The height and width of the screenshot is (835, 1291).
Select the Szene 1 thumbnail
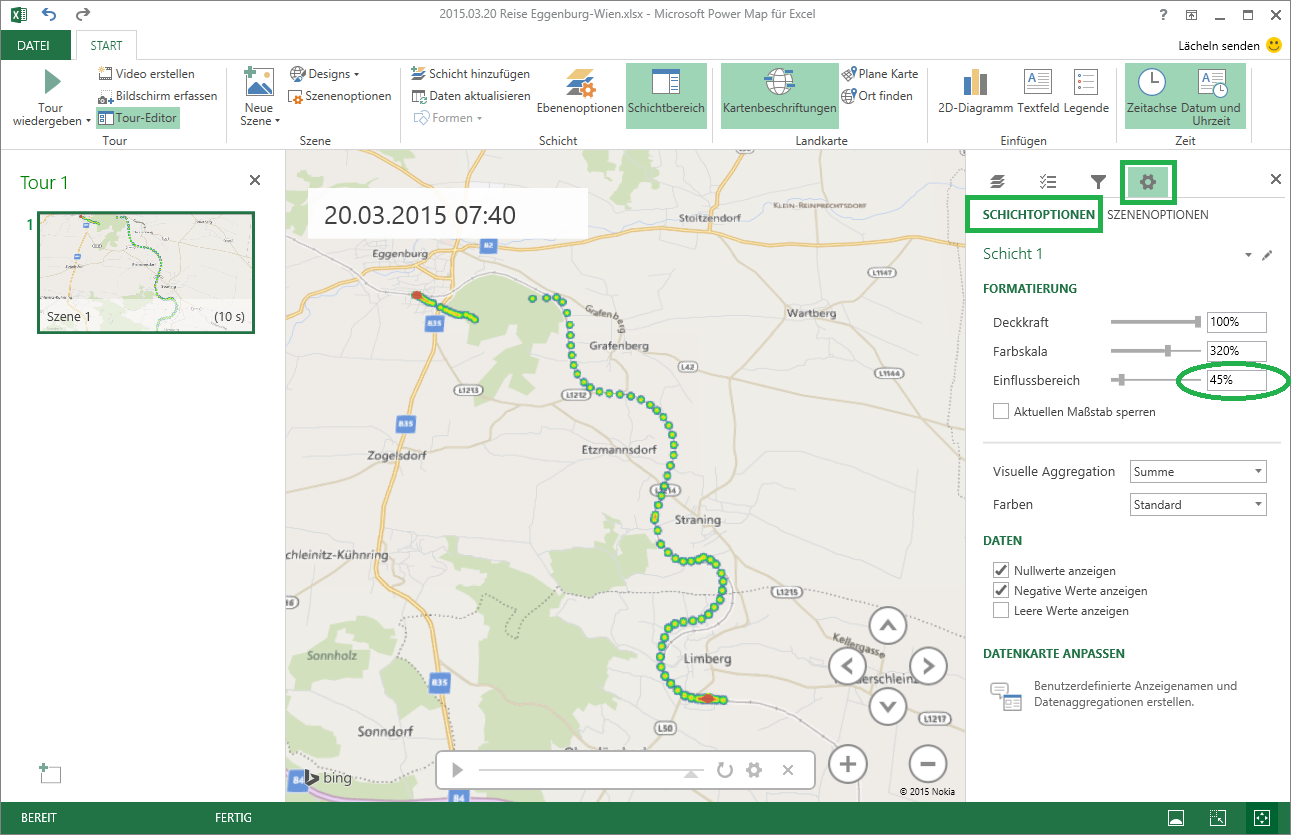[145, 272]
